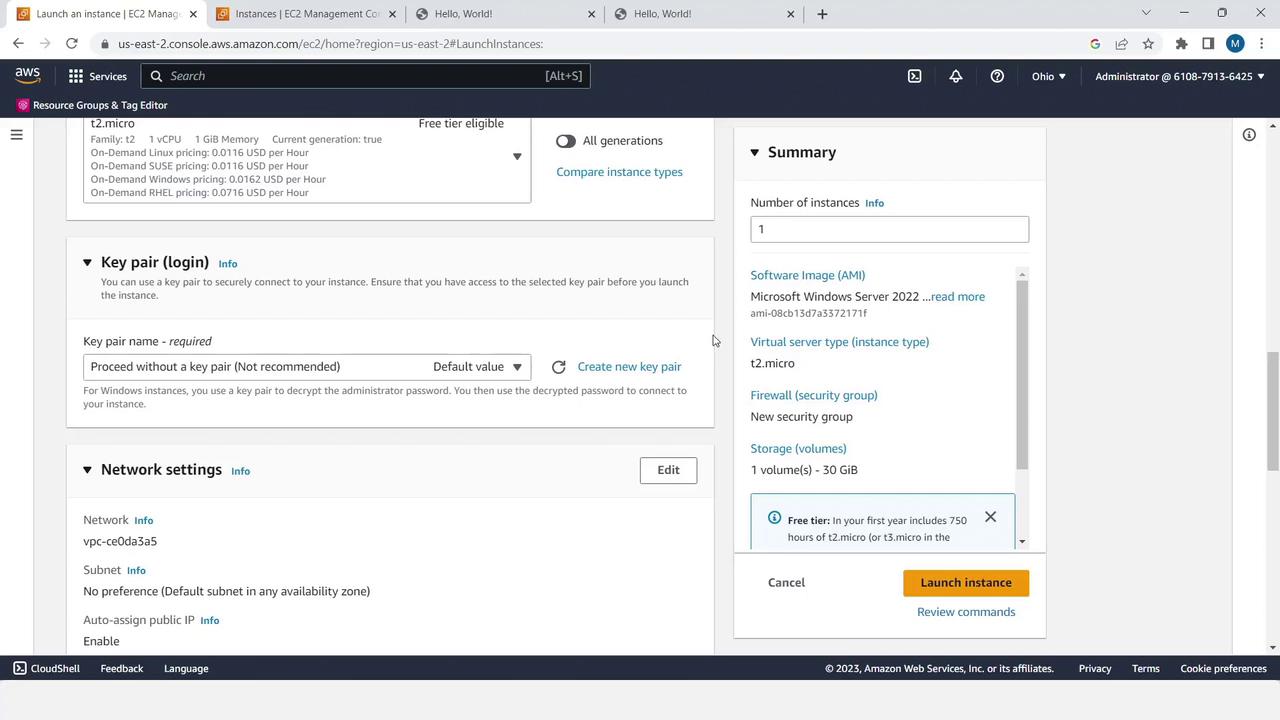
Task: View site information lock icon
Action: click(104, 44)
